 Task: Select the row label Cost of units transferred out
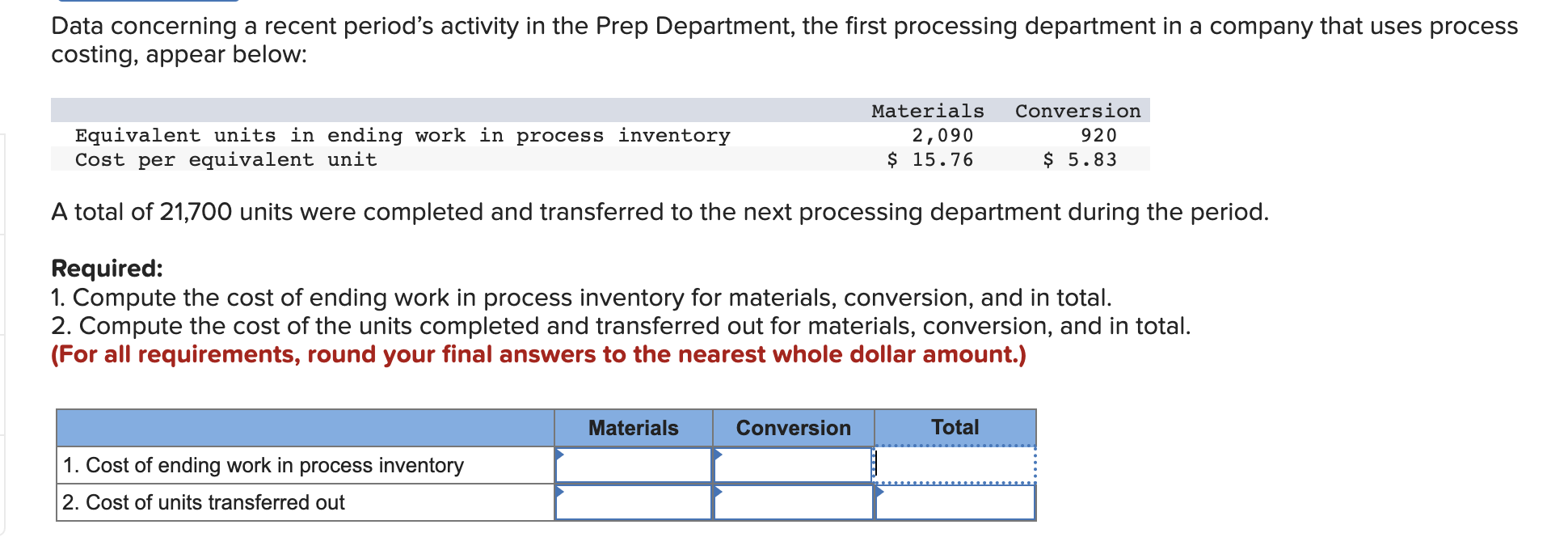click(x=204, y=502)
